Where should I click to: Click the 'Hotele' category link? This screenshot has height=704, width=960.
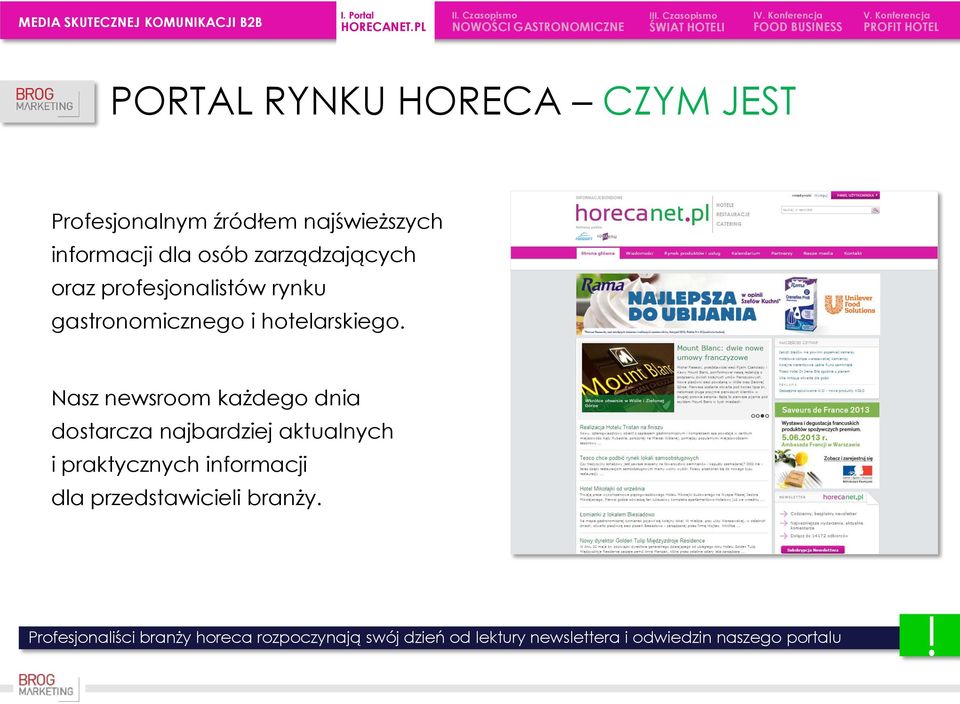pos(725,205)
